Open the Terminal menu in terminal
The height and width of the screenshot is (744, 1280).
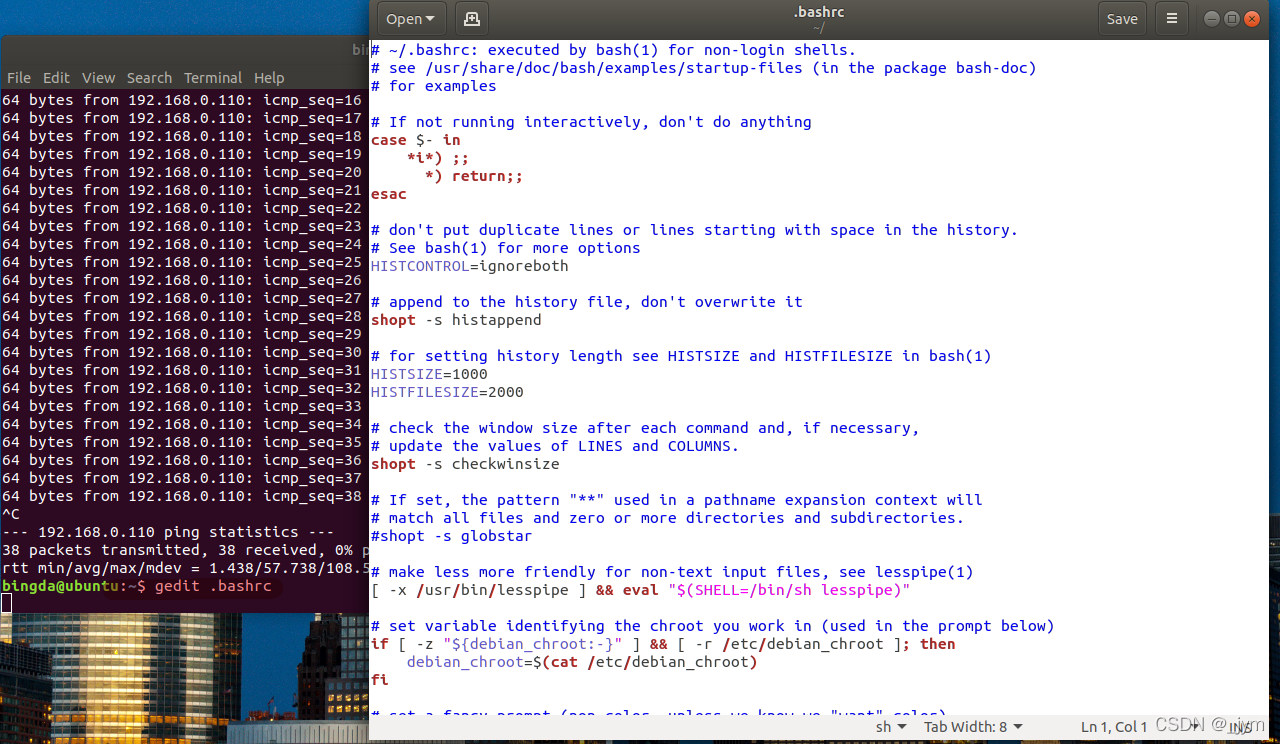[x=213, y=78]
